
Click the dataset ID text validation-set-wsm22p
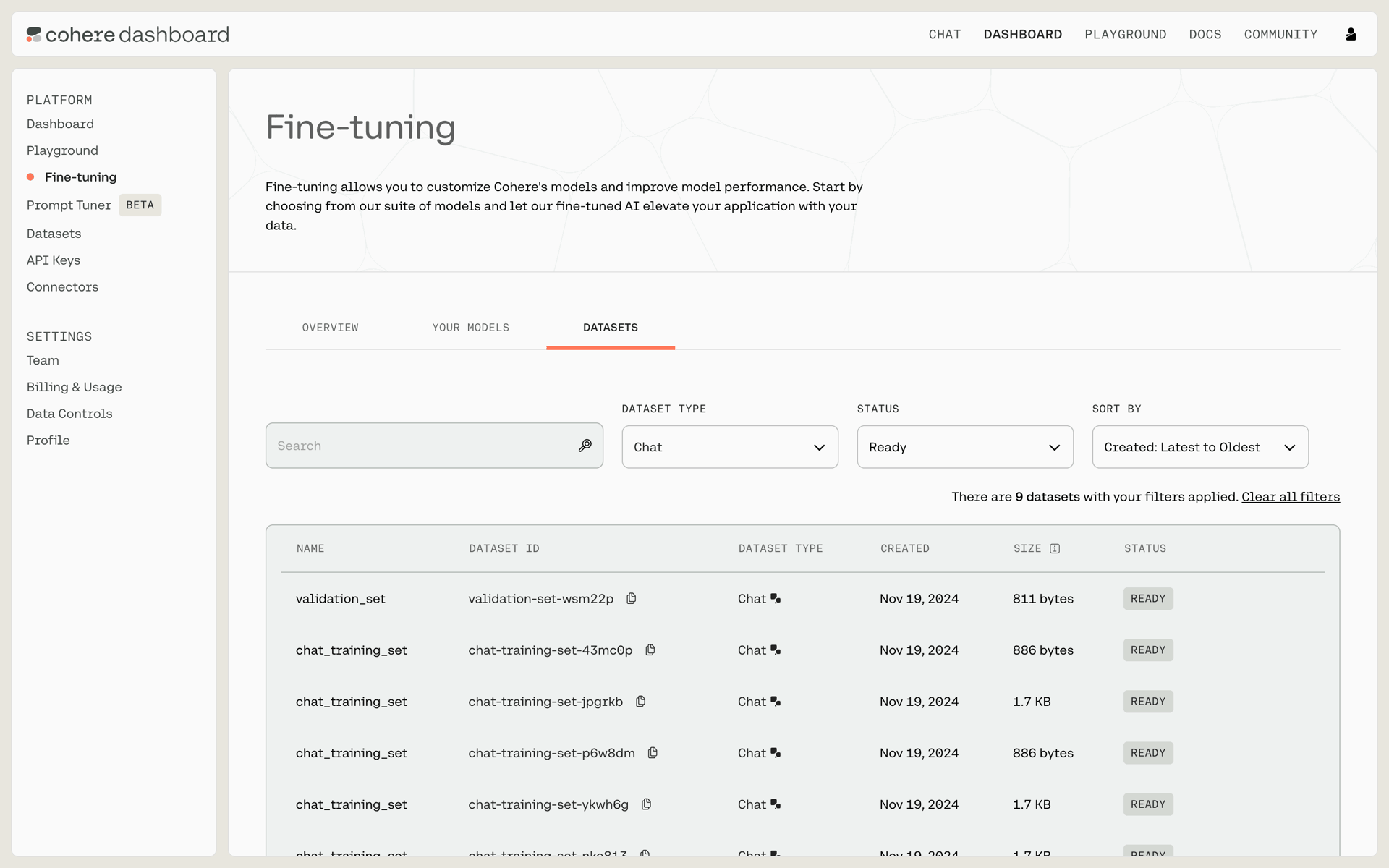540,598
